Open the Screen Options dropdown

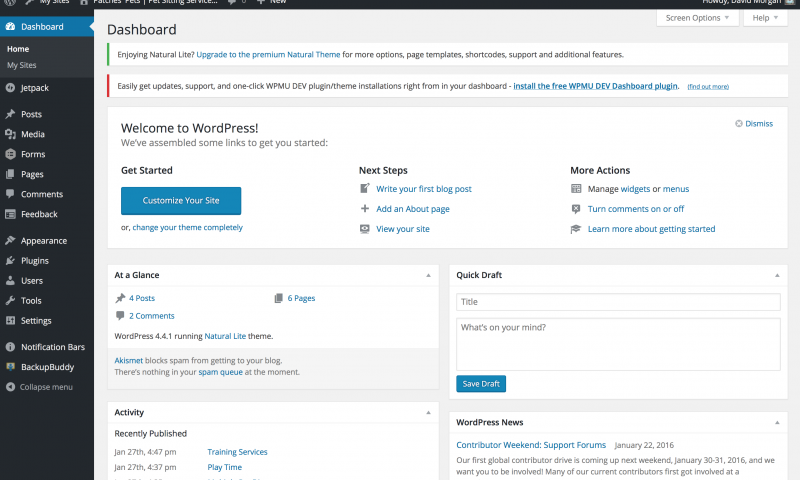697,18
